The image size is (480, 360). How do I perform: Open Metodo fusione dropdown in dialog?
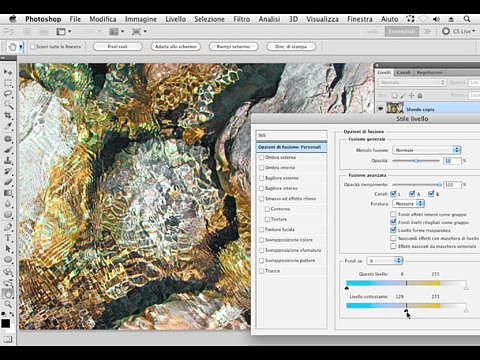coord(427,150)
